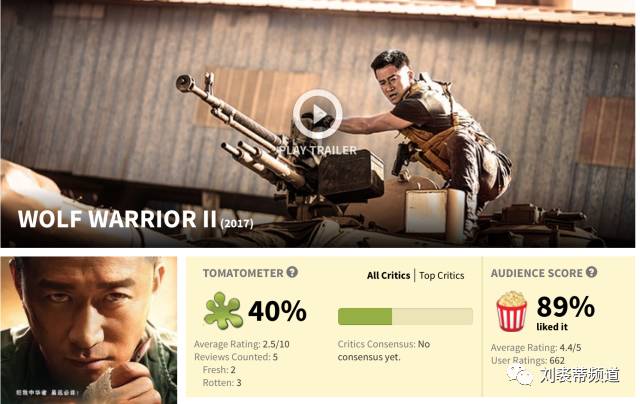Select the All Critics tab

click(x=388, y=275)
